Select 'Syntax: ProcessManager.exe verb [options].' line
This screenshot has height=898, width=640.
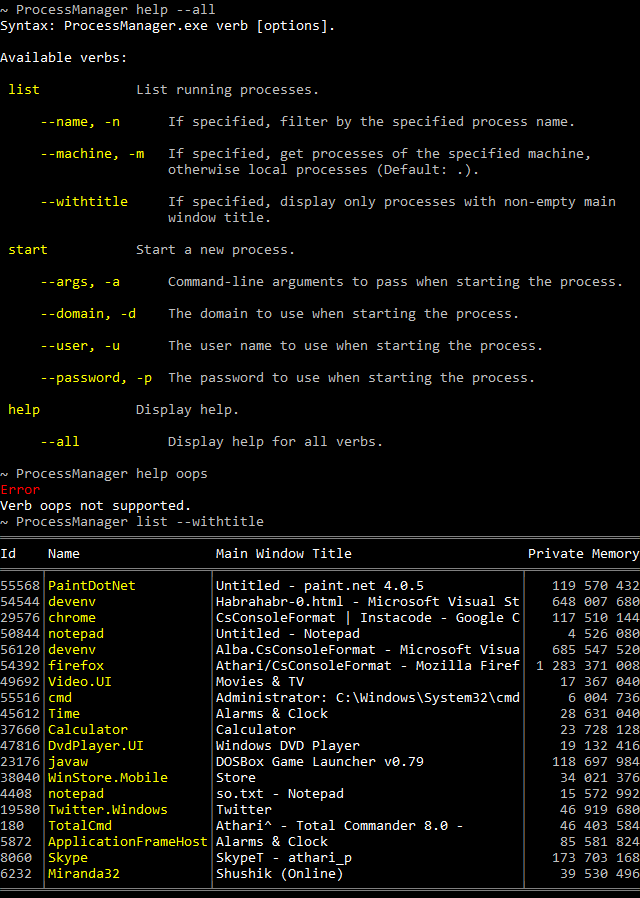(168, 26)
